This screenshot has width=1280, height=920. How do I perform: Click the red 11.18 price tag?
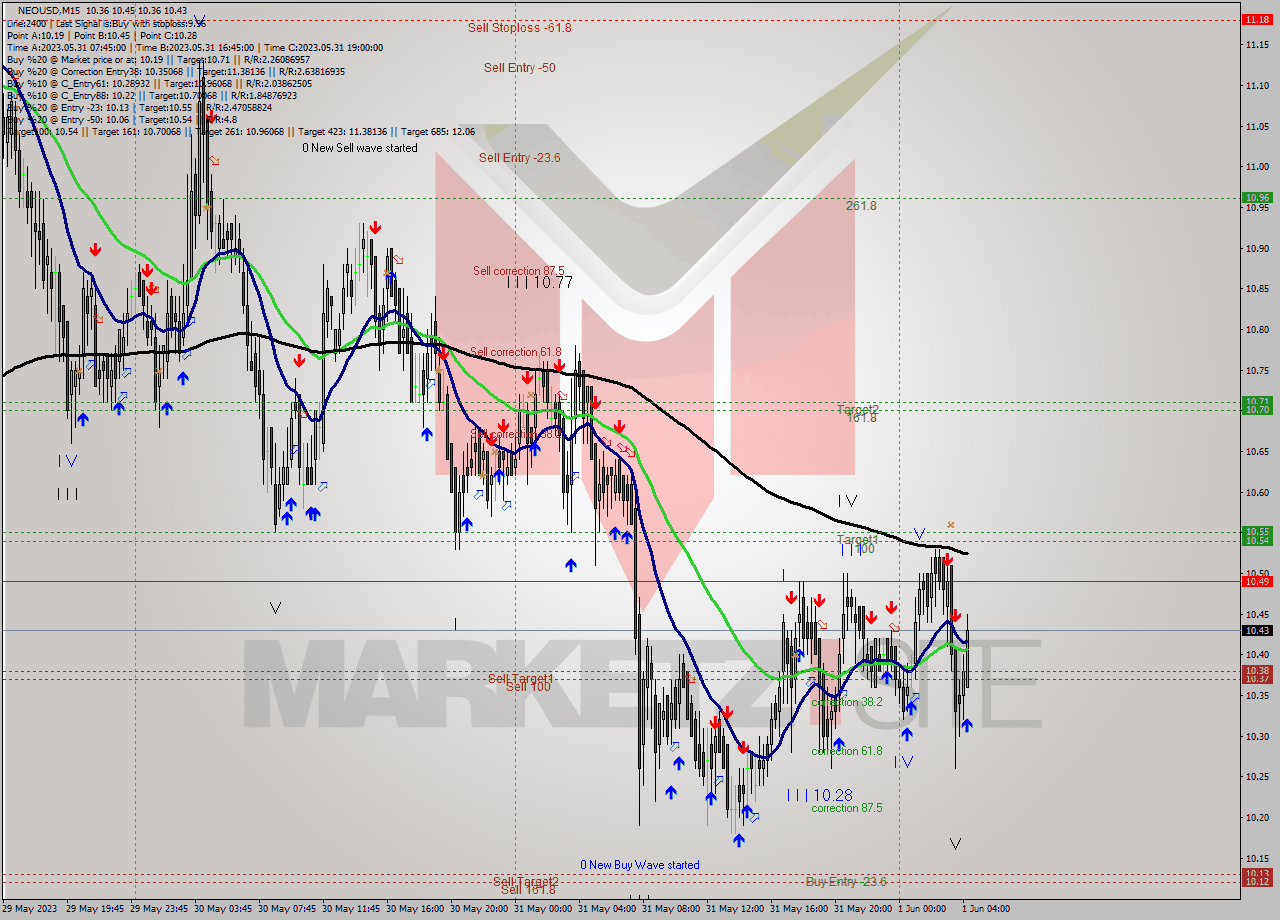1256,19
